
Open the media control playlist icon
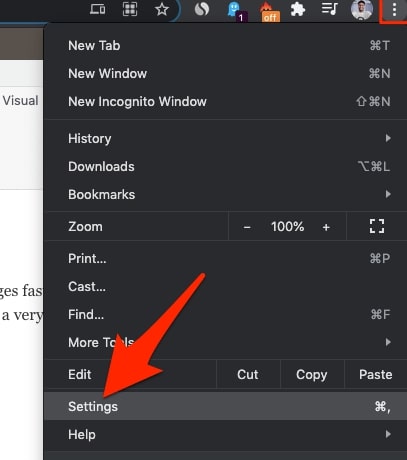pyautogui.click(x=329, y=9)
